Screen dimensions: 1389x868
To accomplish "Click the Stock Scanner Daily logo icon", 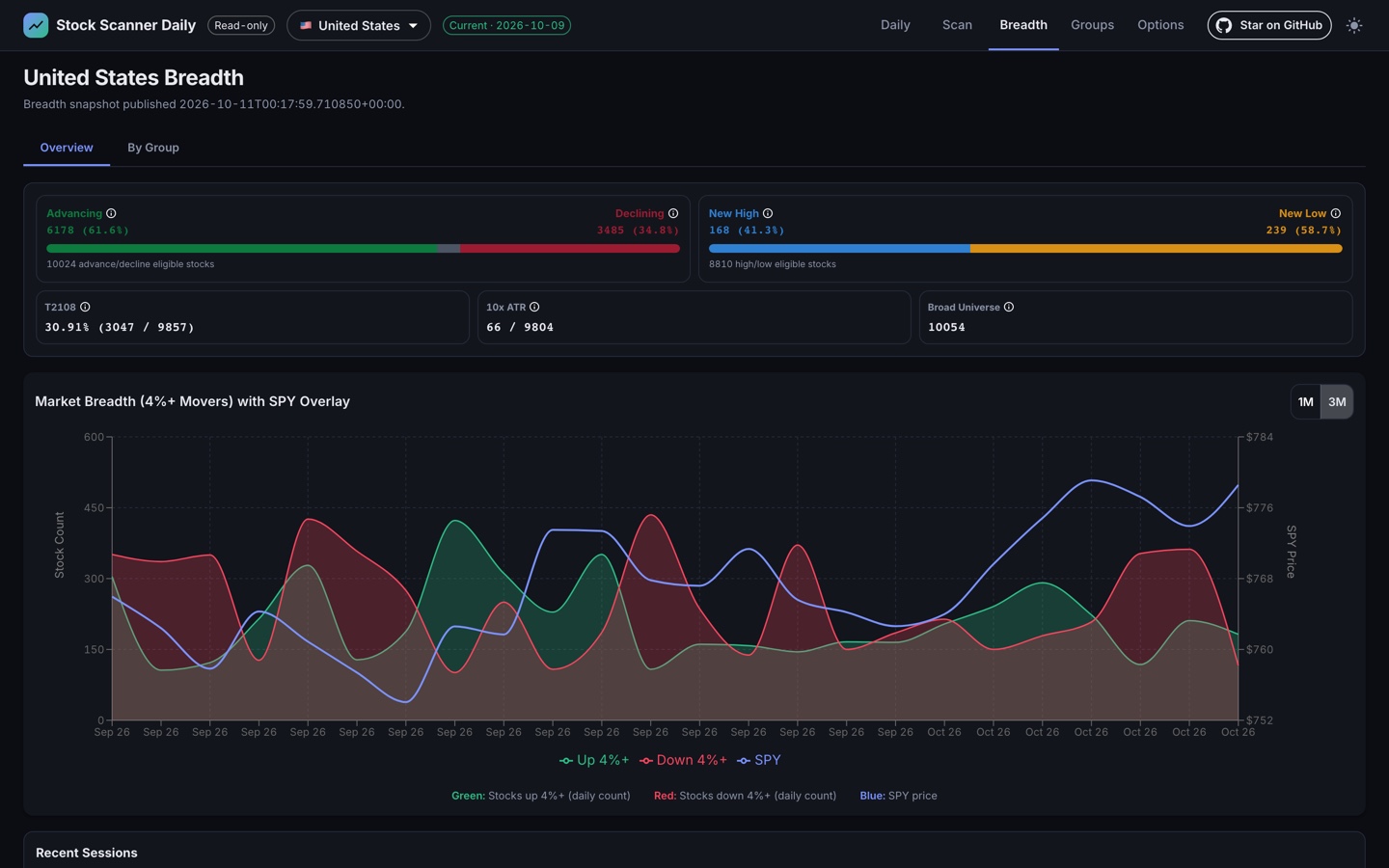I will 36,25.
